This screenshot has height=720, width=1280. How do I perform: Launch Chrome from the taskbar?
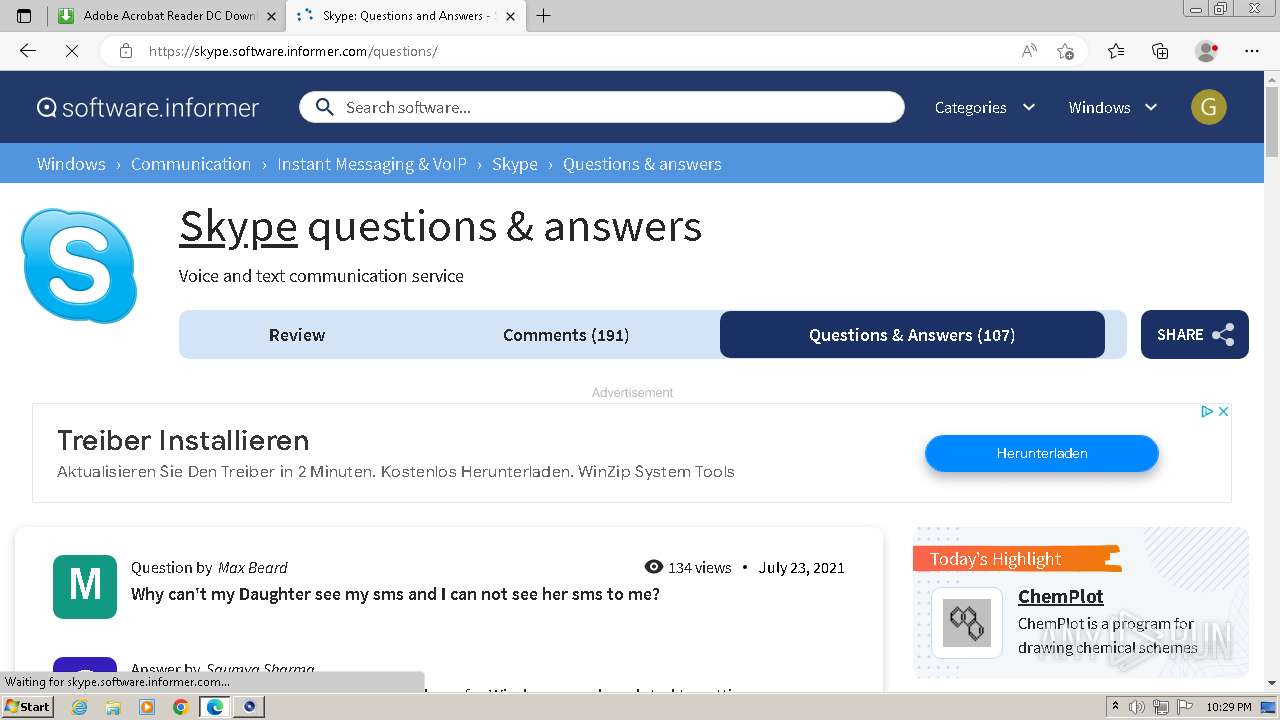tap(181, 707)
